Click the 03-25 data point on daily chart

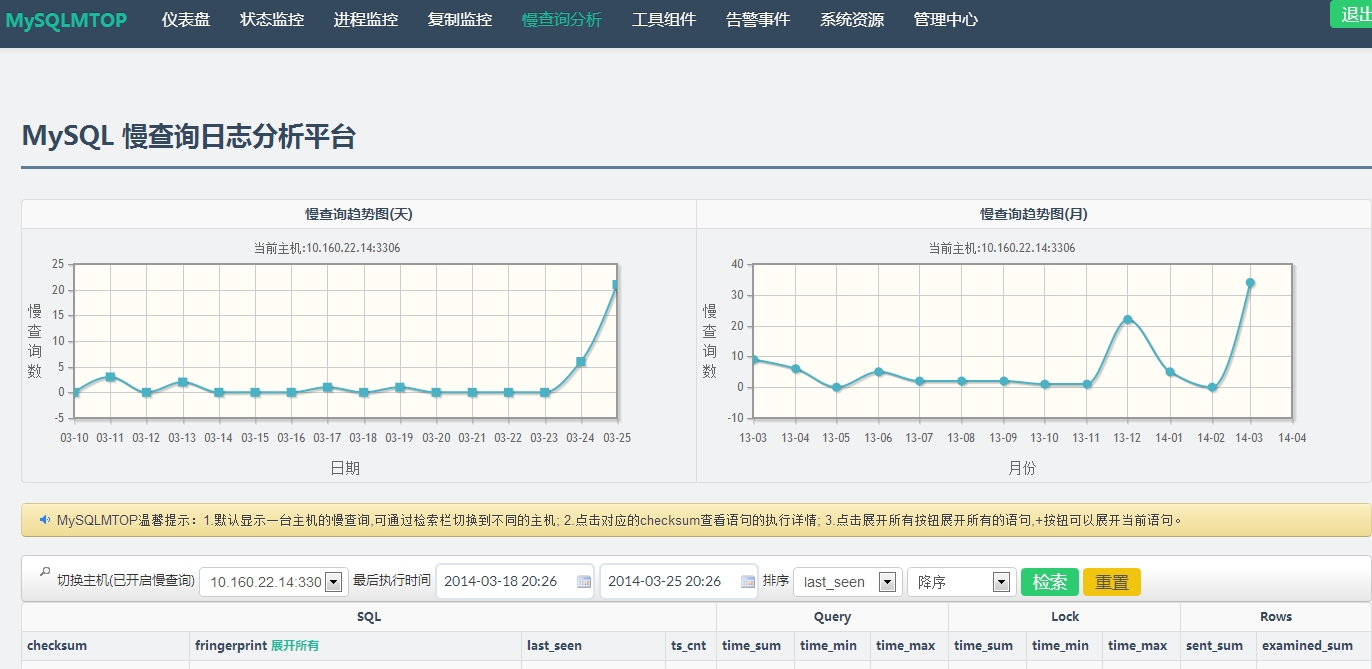(x=616, y=285)
